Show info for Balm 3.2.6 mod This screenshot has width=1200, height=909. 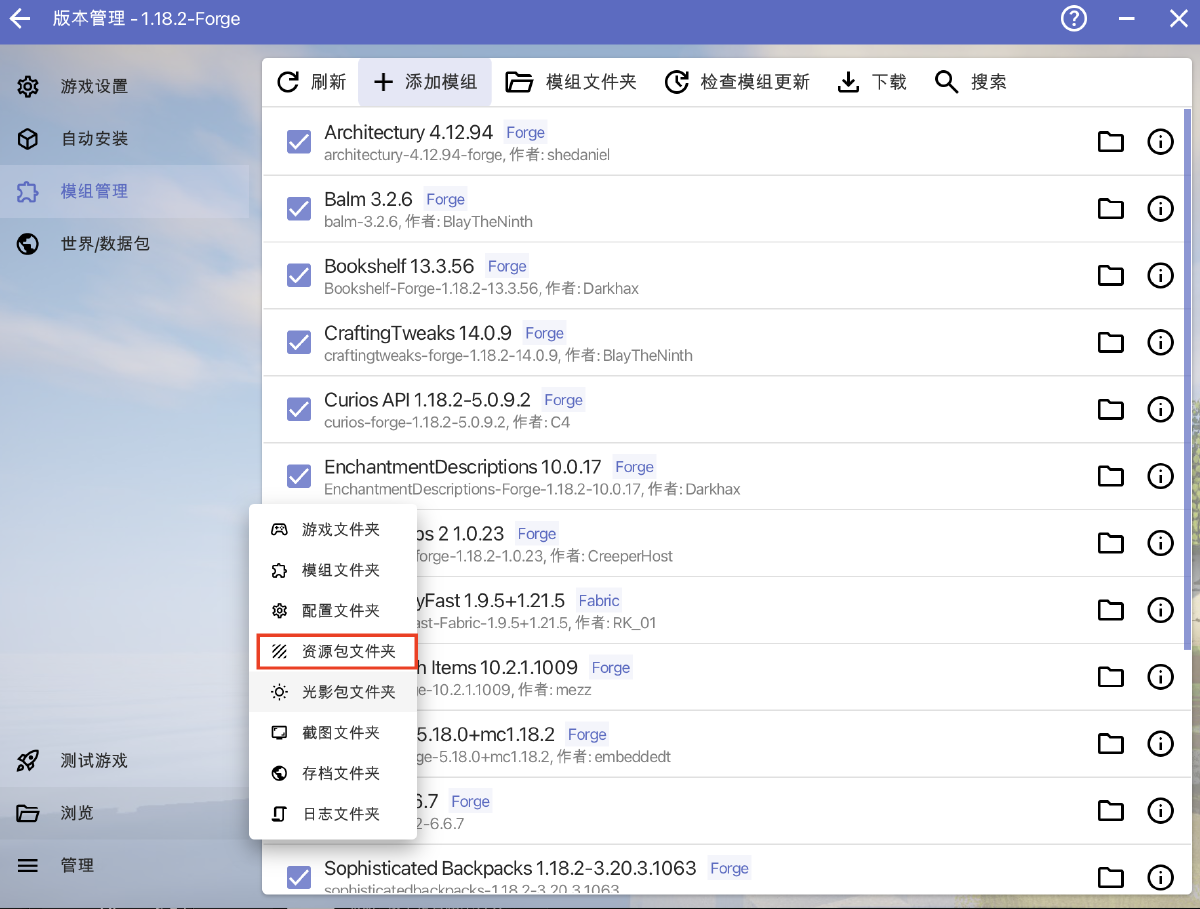[1160, 209]
